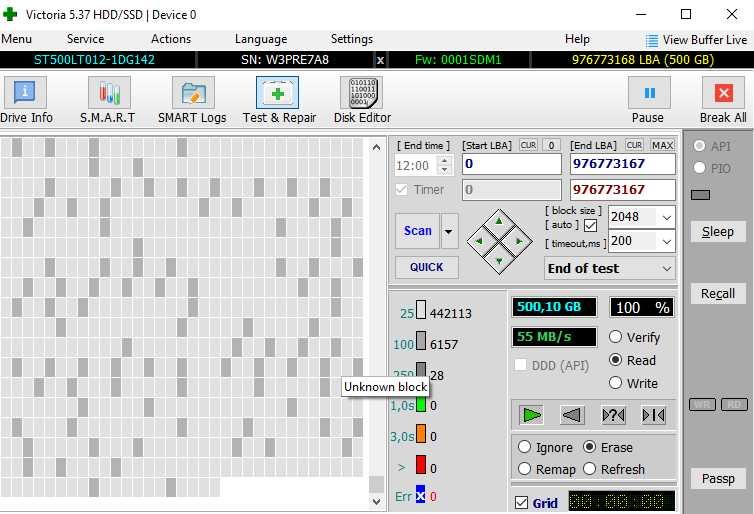Select Ignore error action
The height and width of the screenshot is (514, 754).
pyautogui.click(x=524, y=447)
